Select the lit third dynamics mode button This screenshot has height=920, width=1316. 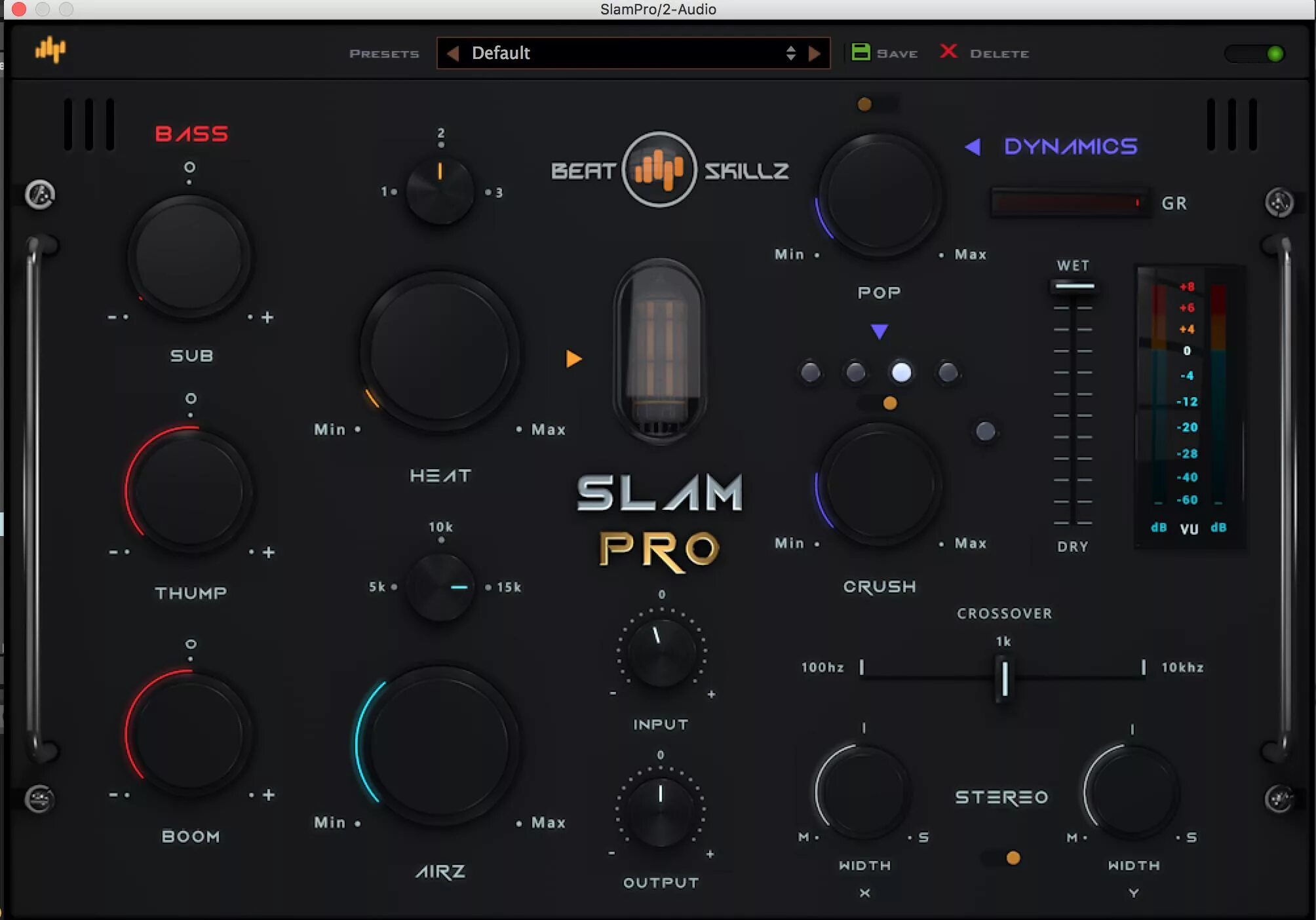click(901, 372)
